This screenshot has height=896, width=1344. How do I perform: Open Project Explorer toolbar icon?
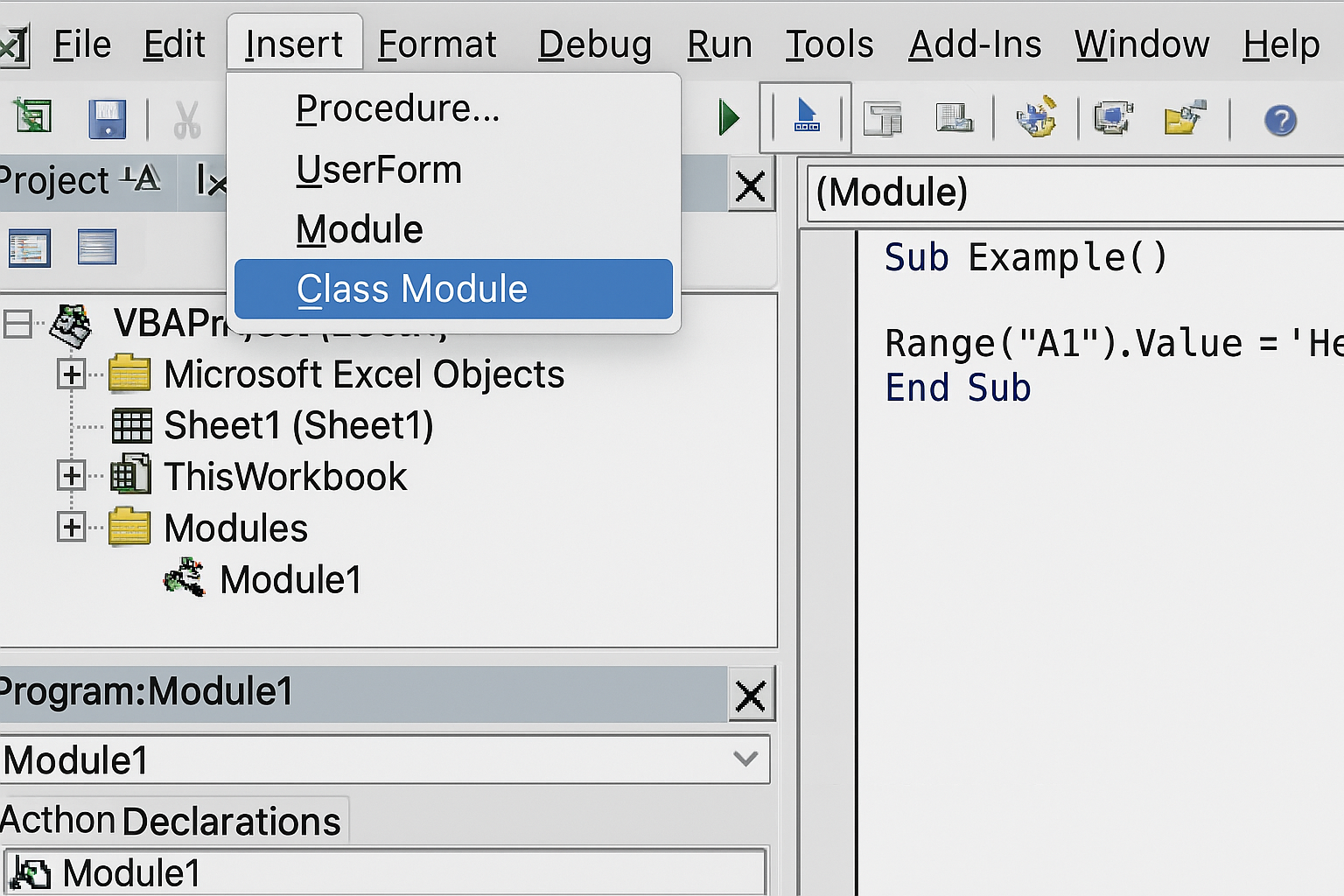(x=883, y=118)
